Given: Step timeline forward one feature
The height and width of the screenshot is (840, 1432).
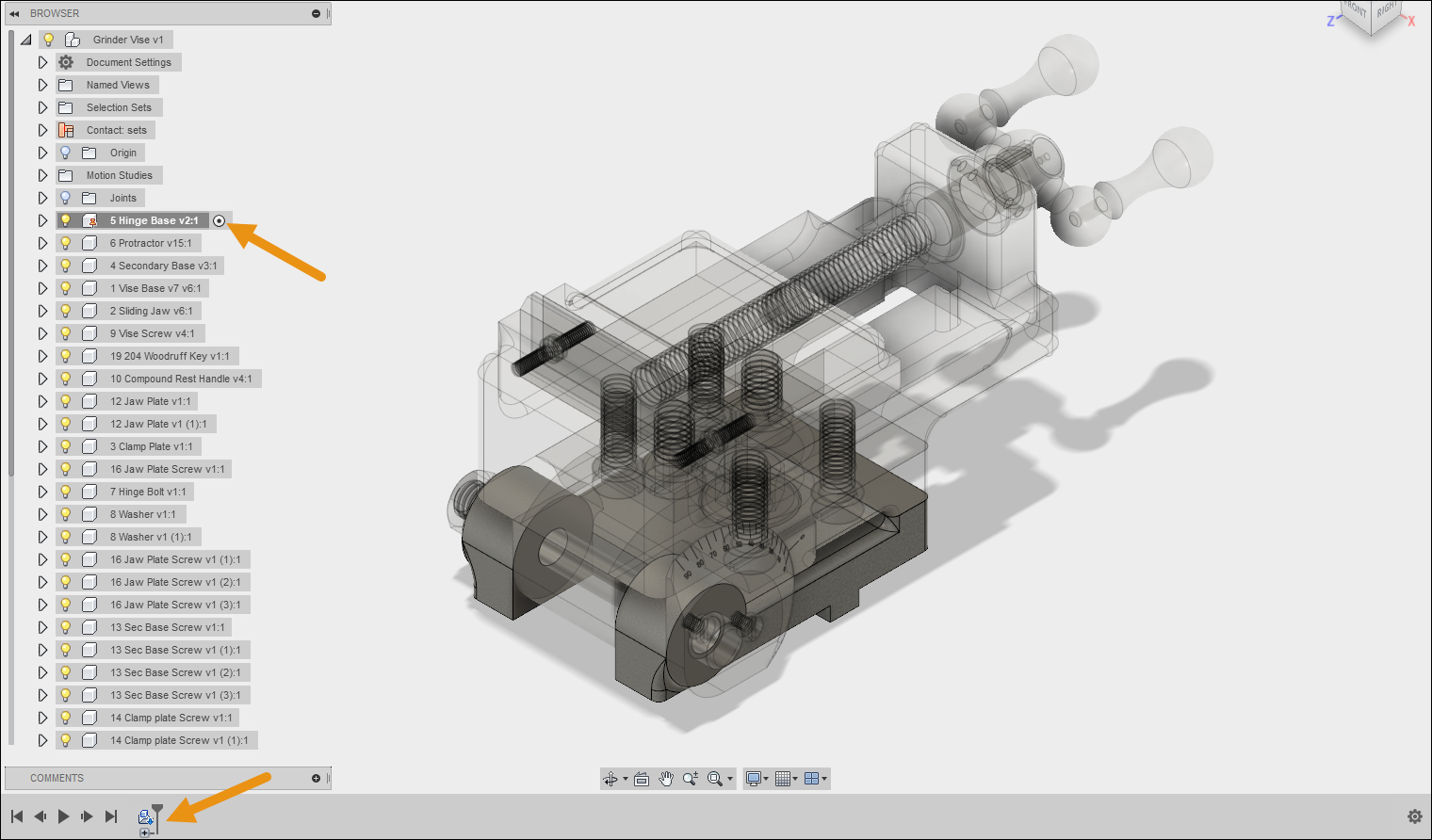Looking at the screenshot, I should 88,816.
